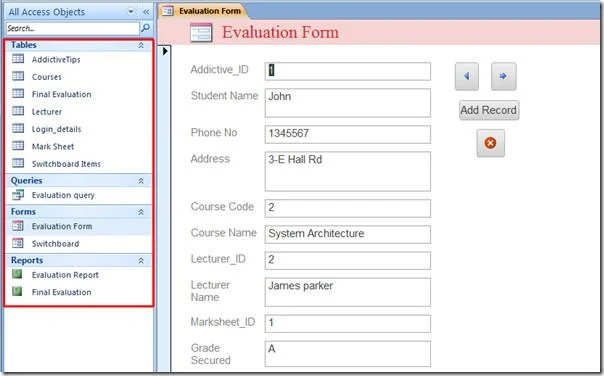The height and width of the screenshot is (376, 604).
Task: Click the Final Evaluation table icon
Action: click(x=18, y=93)
